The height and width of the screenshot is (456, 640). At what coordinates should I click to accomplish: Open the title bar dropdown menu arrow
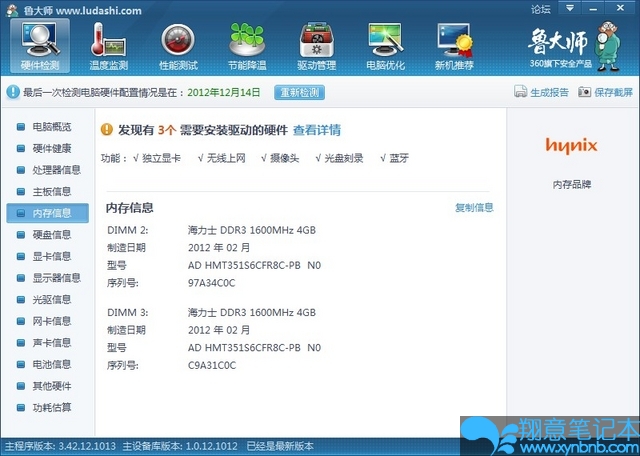568,10
